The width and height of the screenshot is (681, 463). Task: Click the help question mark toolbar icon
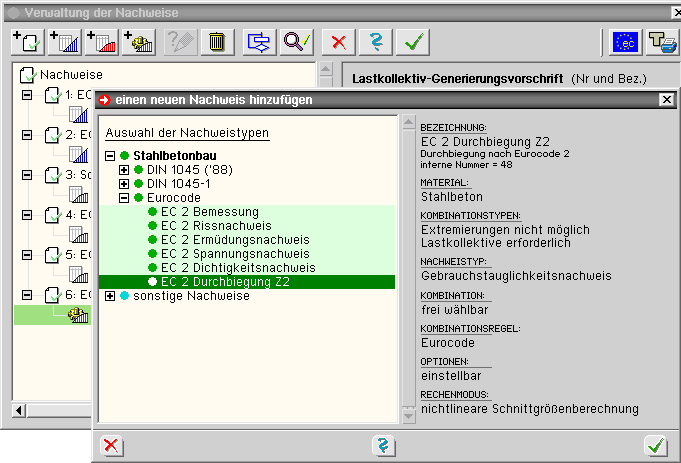[375, 42]
